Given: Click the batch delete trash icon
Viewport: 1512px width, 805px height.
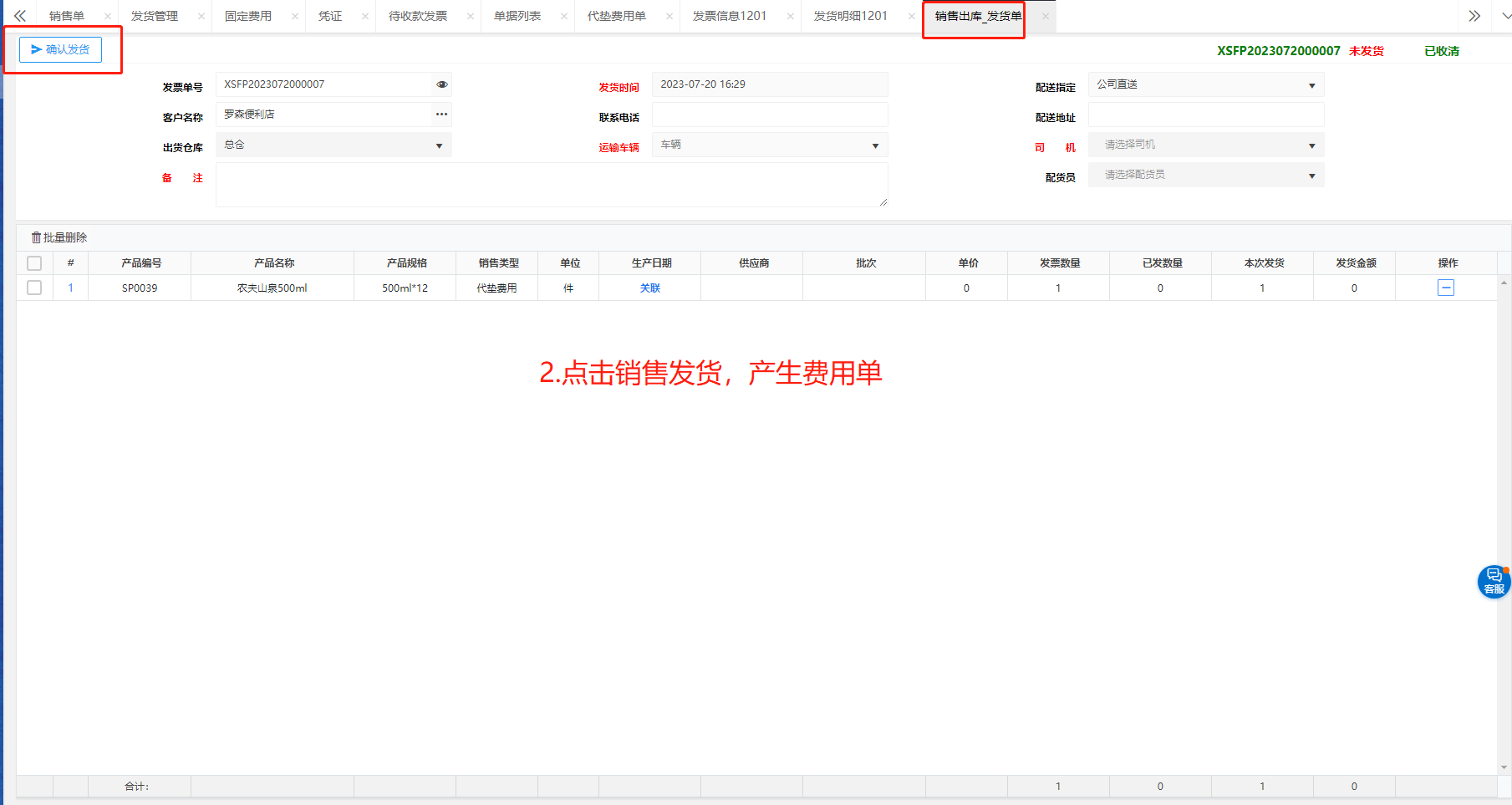Looking at the screenshot, I should click(x=37, y=238).
